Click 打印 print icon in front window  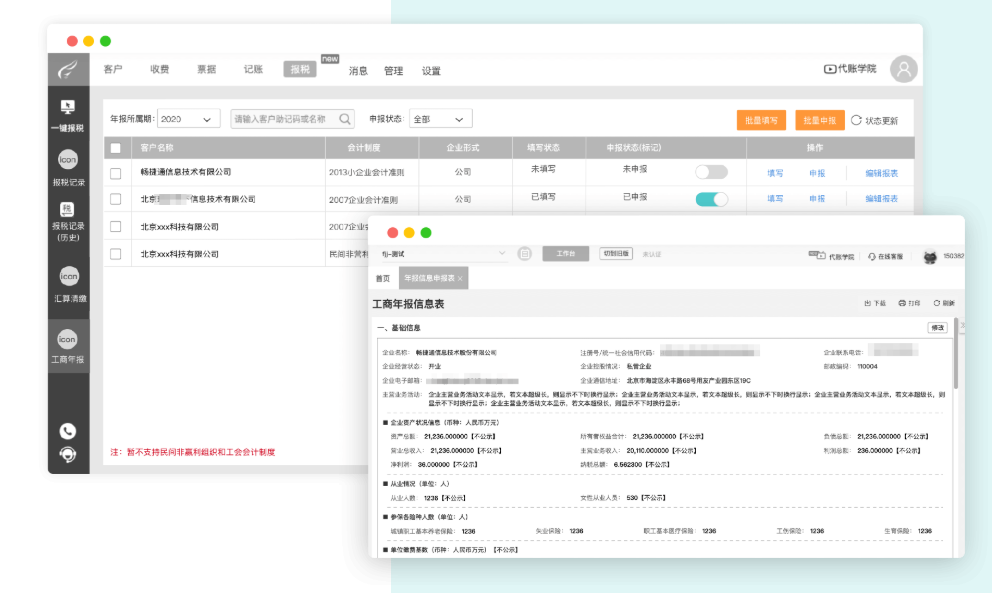click(902, 303)
